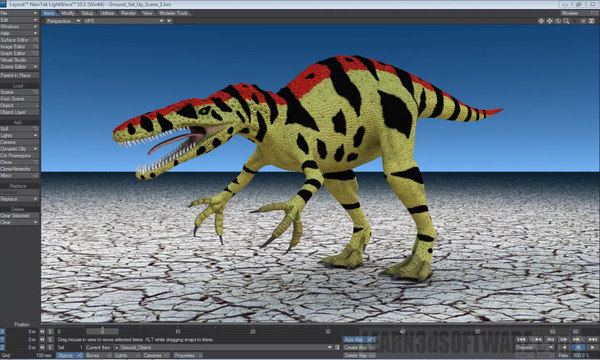Click viewport zoom magnifier icon
The height and width of the screenshot is (360, 600).
566,21
